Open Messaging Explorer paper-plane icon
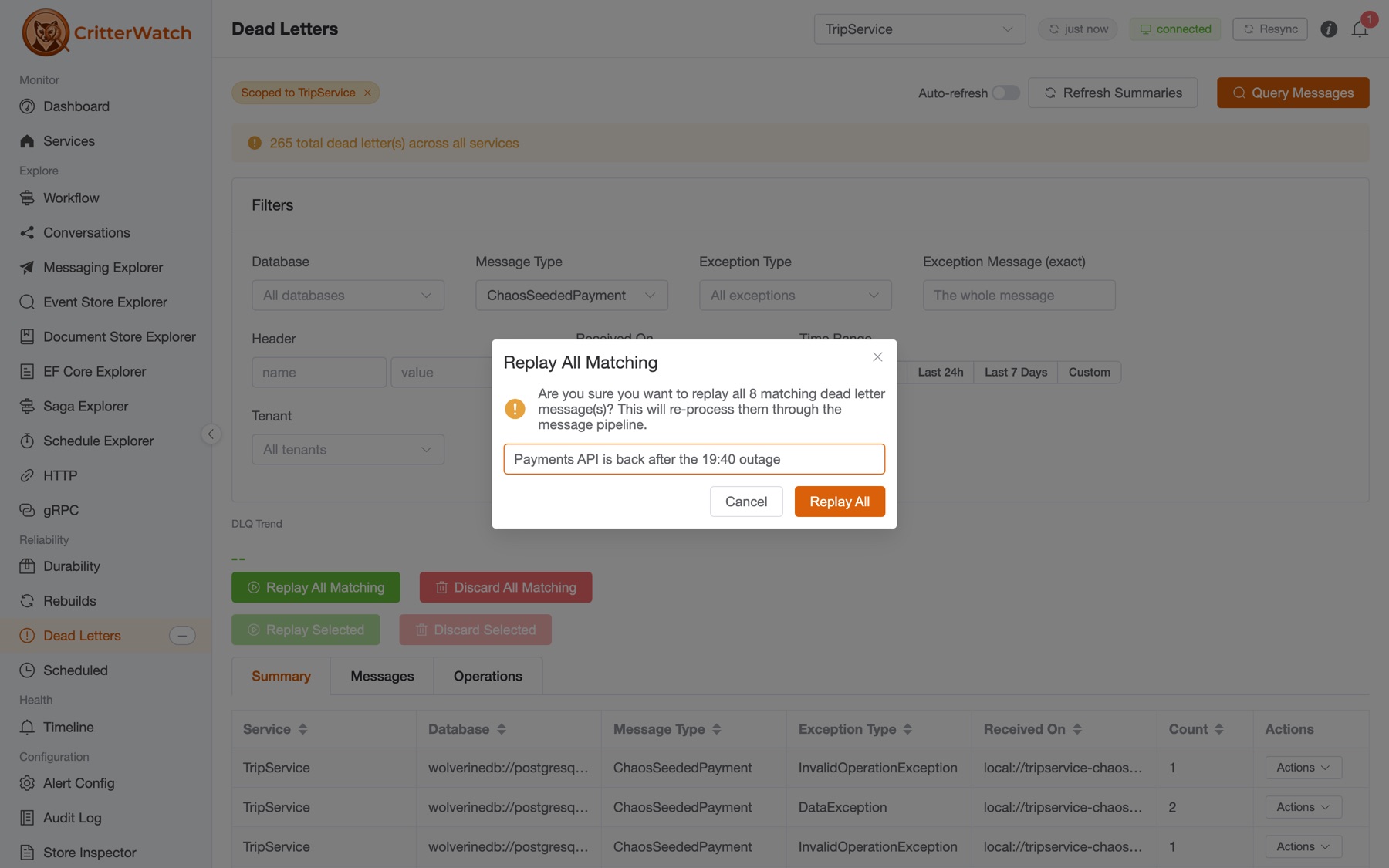 [x=27, y=268]
